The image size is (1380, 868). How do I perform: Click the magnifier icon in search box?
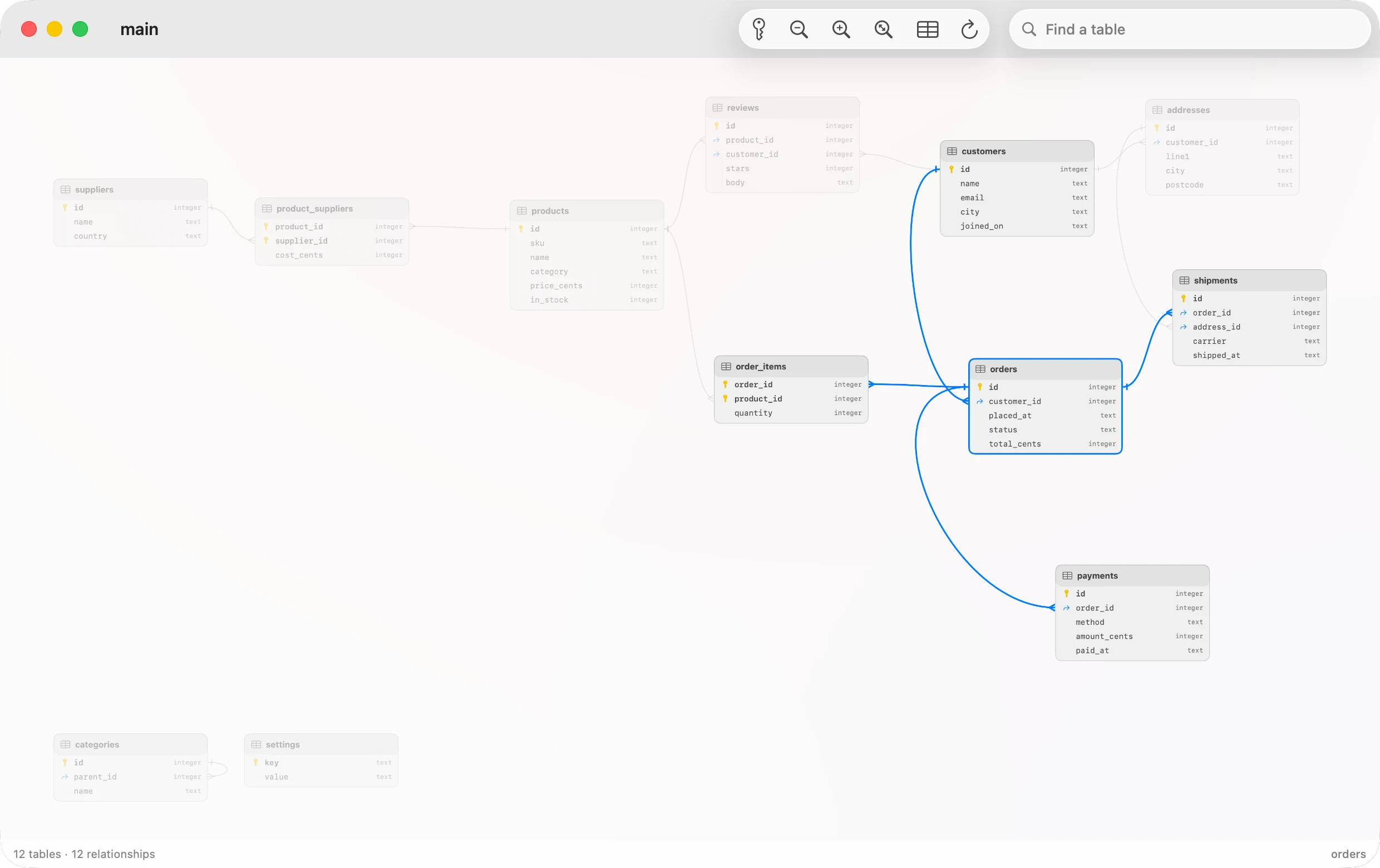pos(1029,29)
